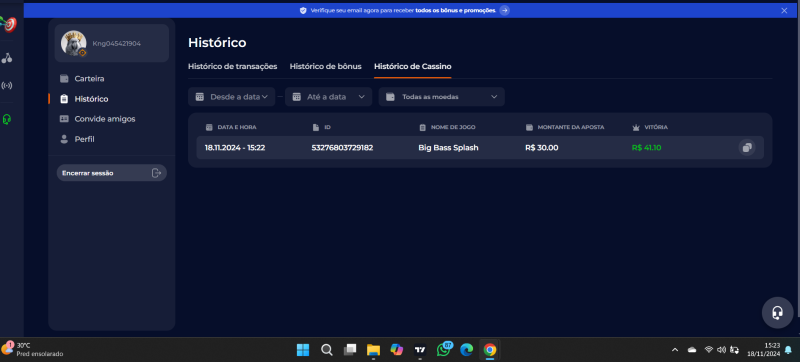The image size is (800, 362).
Task: Open Wi-Fi network settings in tray
Action: pos(709,350)
